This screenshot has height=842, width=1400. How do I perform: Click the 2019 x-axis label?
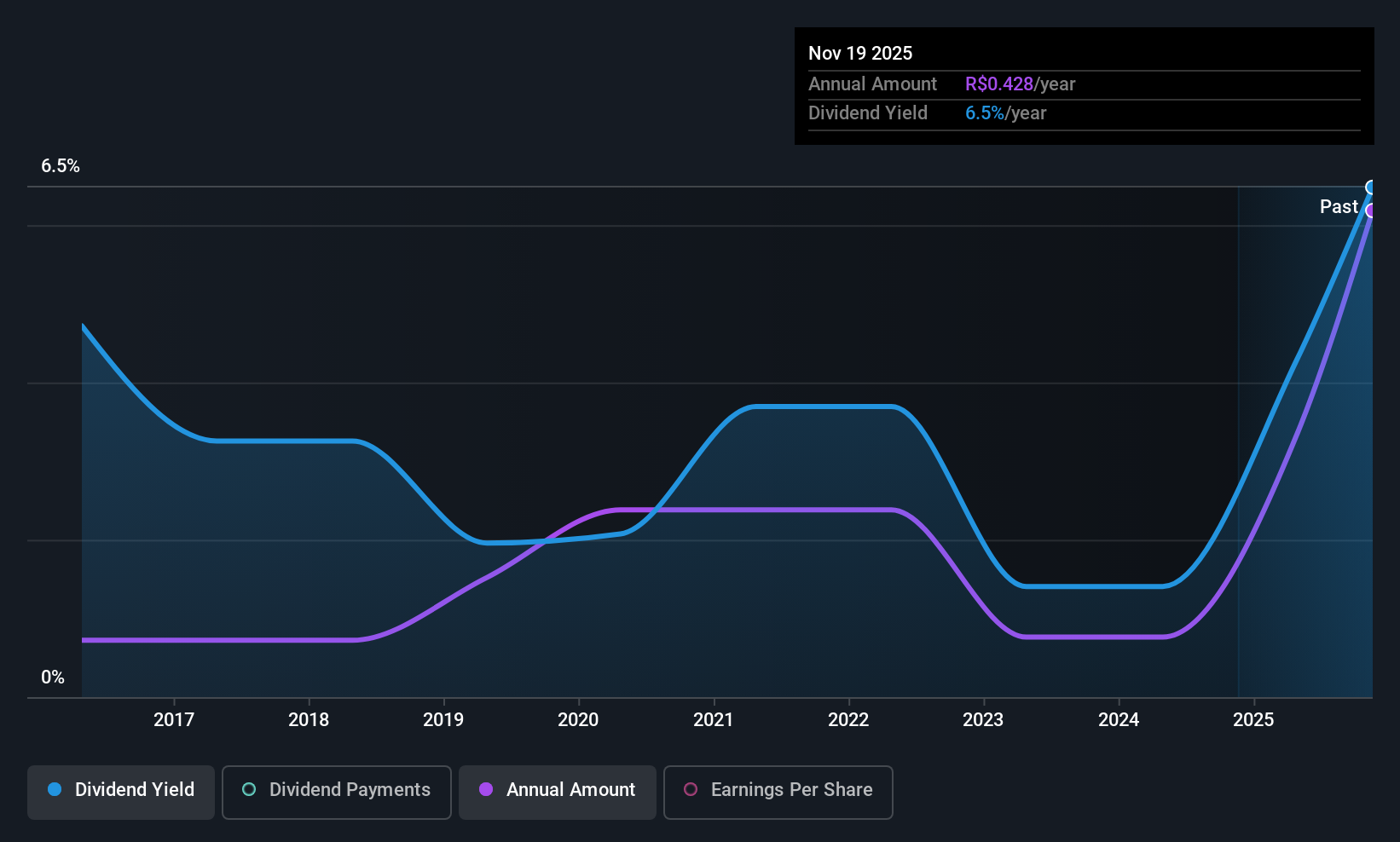443,720
